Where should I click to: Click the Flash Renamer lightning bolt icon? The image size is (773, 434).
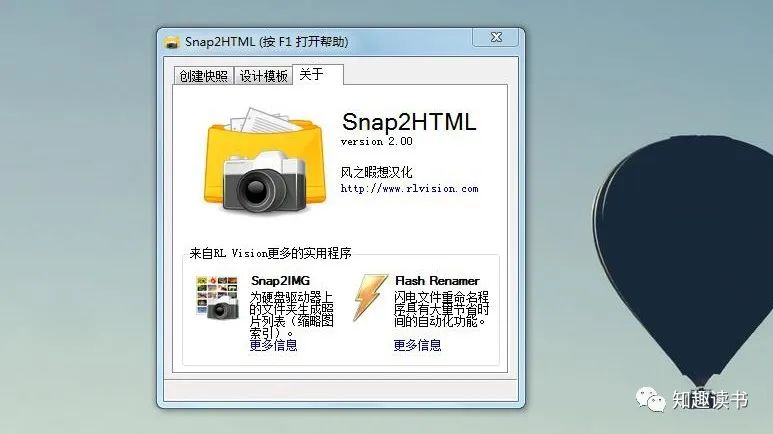click(369, 297)
